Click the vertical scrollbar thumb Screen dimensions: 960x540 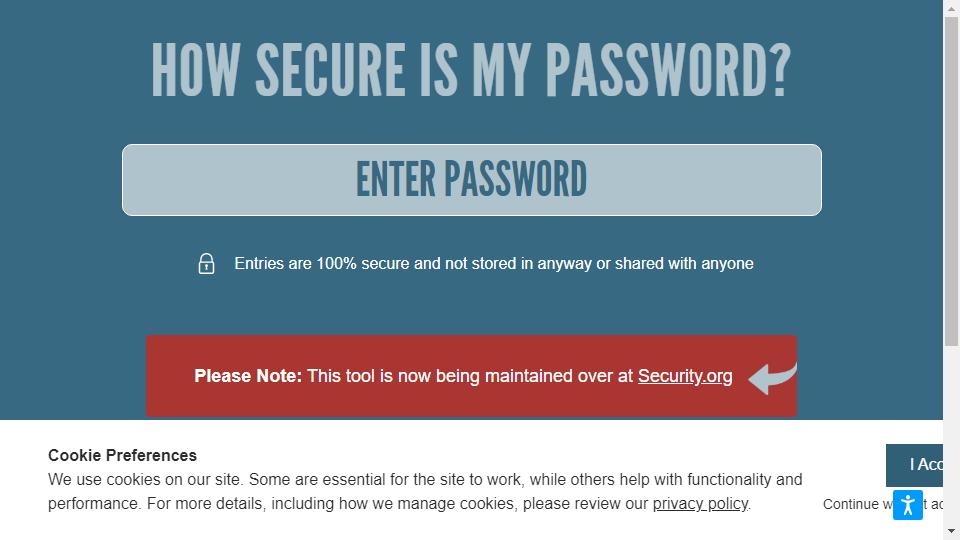coord(951,181)
